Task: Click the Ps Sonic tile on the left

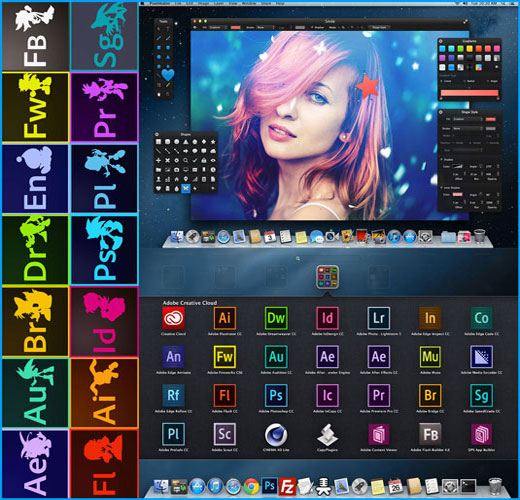Action: pos(104,250)
